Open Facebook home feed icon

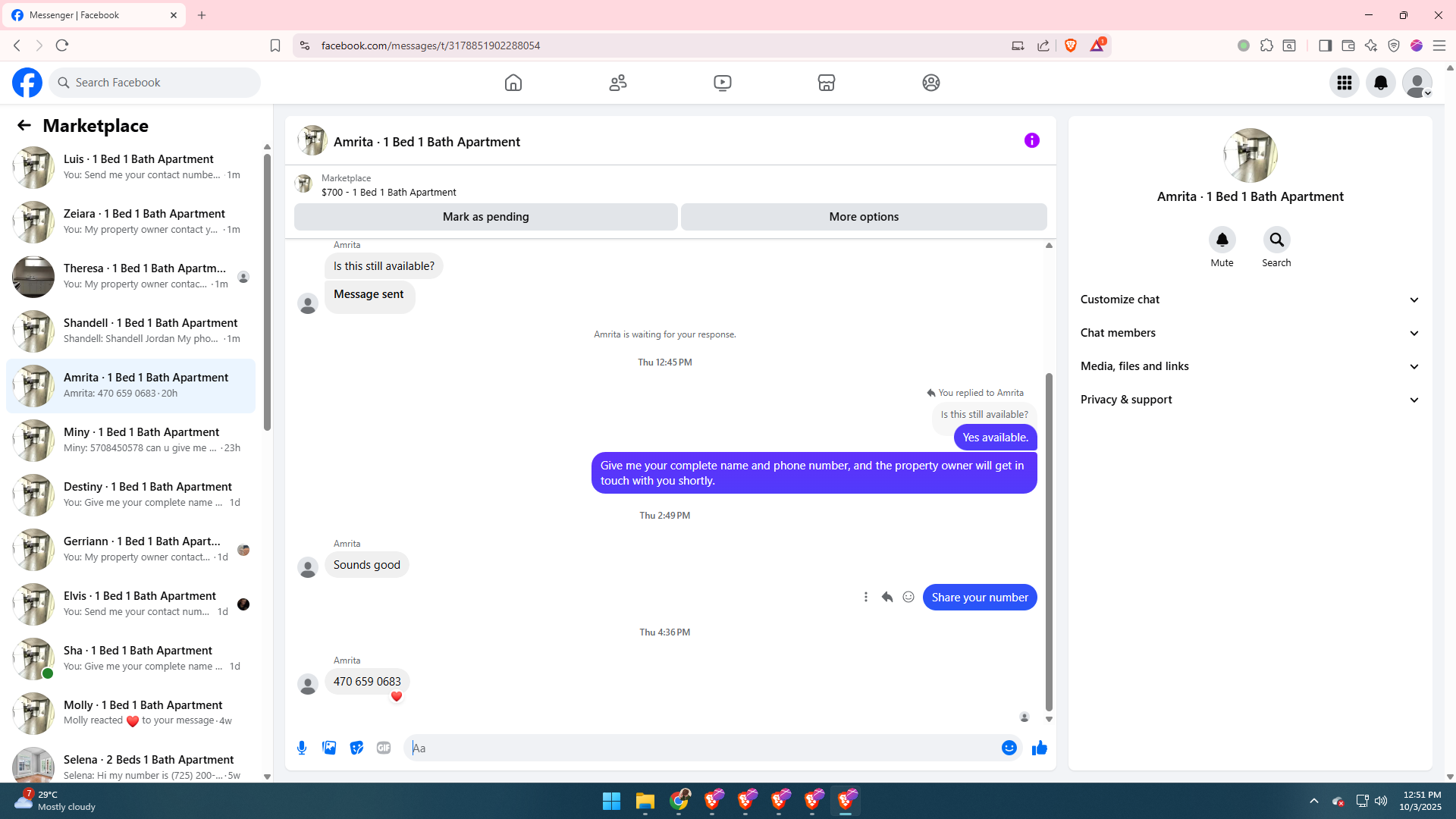pyautogui.click(x=513, y=83)
